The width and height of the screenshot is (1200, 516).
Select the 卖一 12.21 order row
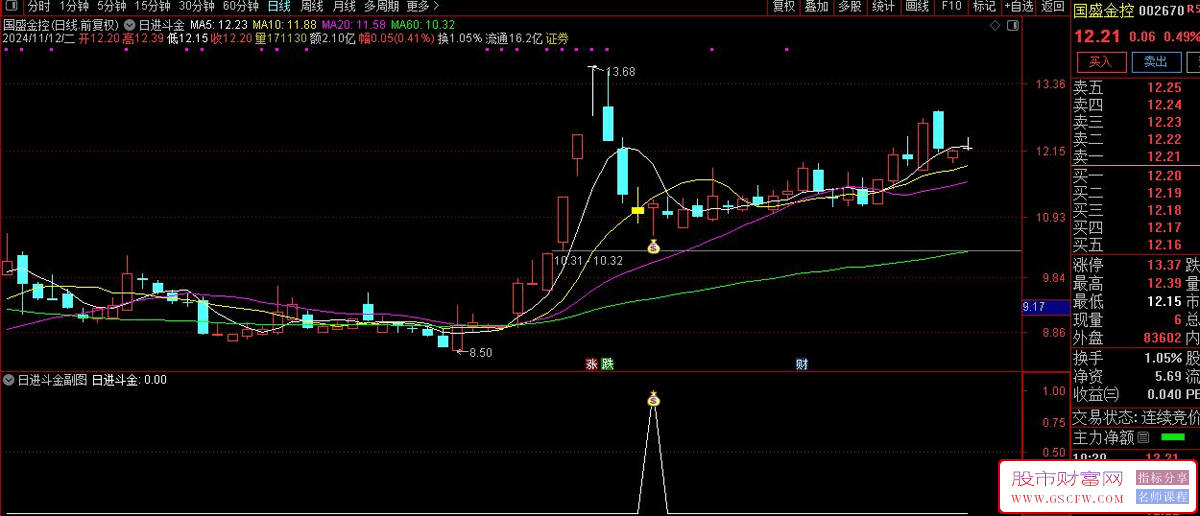(1135, 157)
